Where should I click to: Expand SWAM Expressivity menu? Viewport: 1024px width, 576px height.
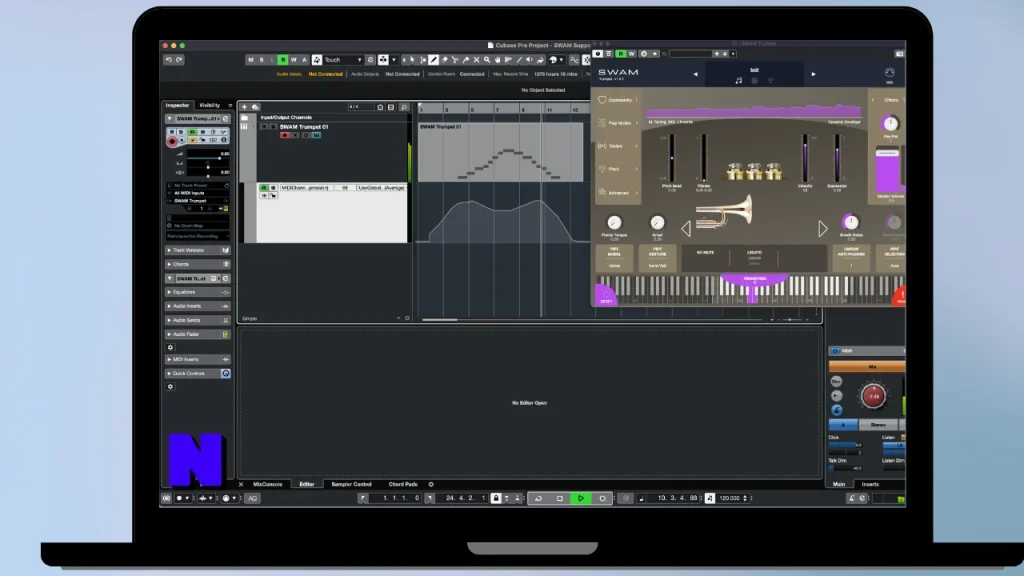618,100
